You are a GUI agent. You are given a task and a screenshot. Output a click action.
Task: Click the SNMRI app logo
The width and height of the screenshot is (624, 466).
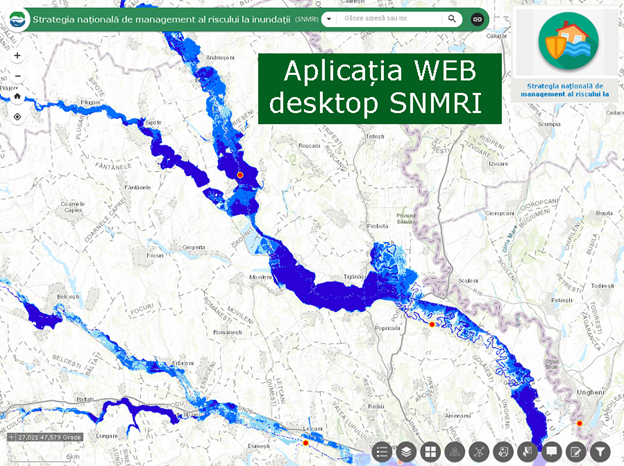(x=17, y=18)
